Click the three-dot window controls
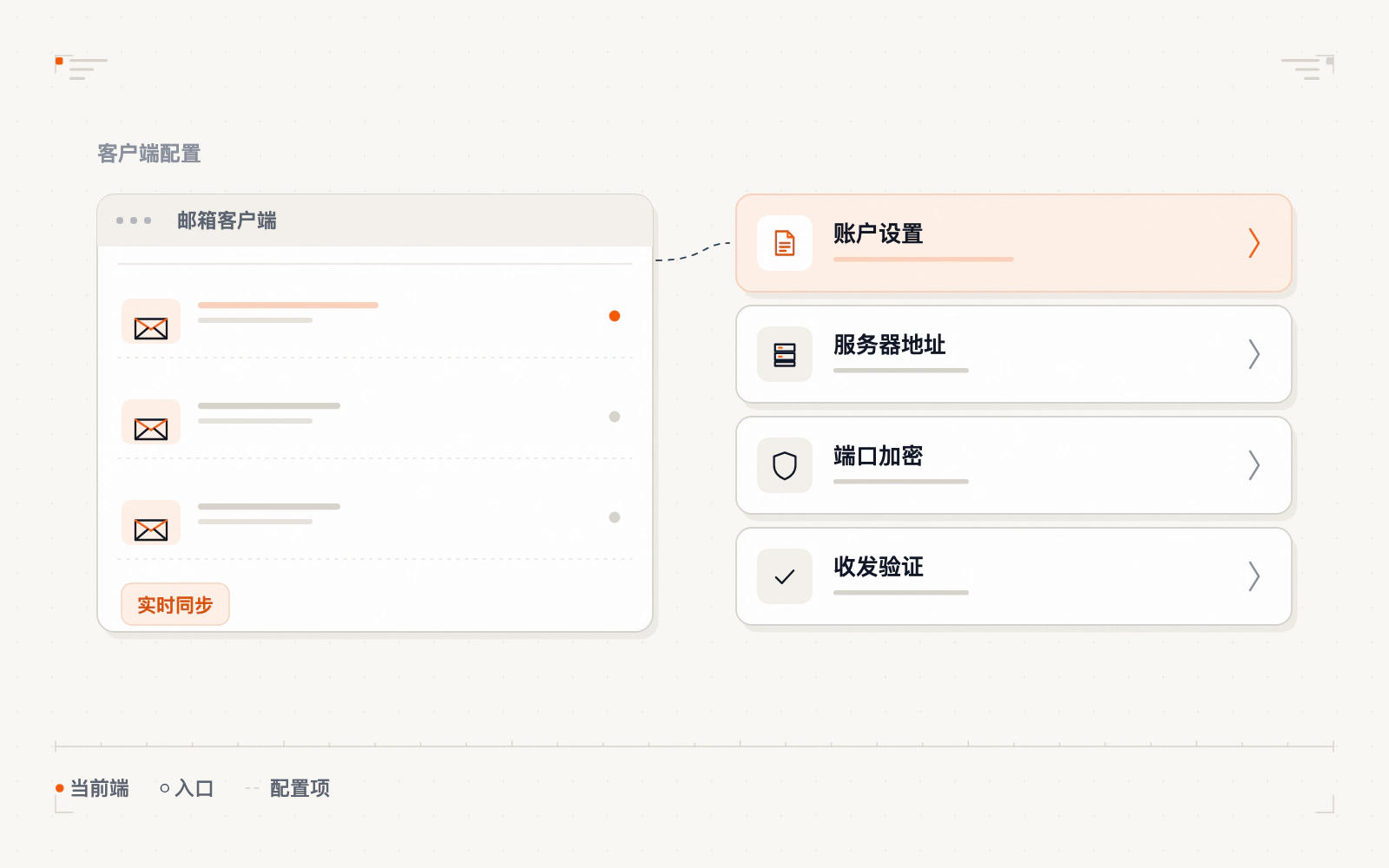The width and height of the screenshot is (1389, 868). (x=134, y=220)
